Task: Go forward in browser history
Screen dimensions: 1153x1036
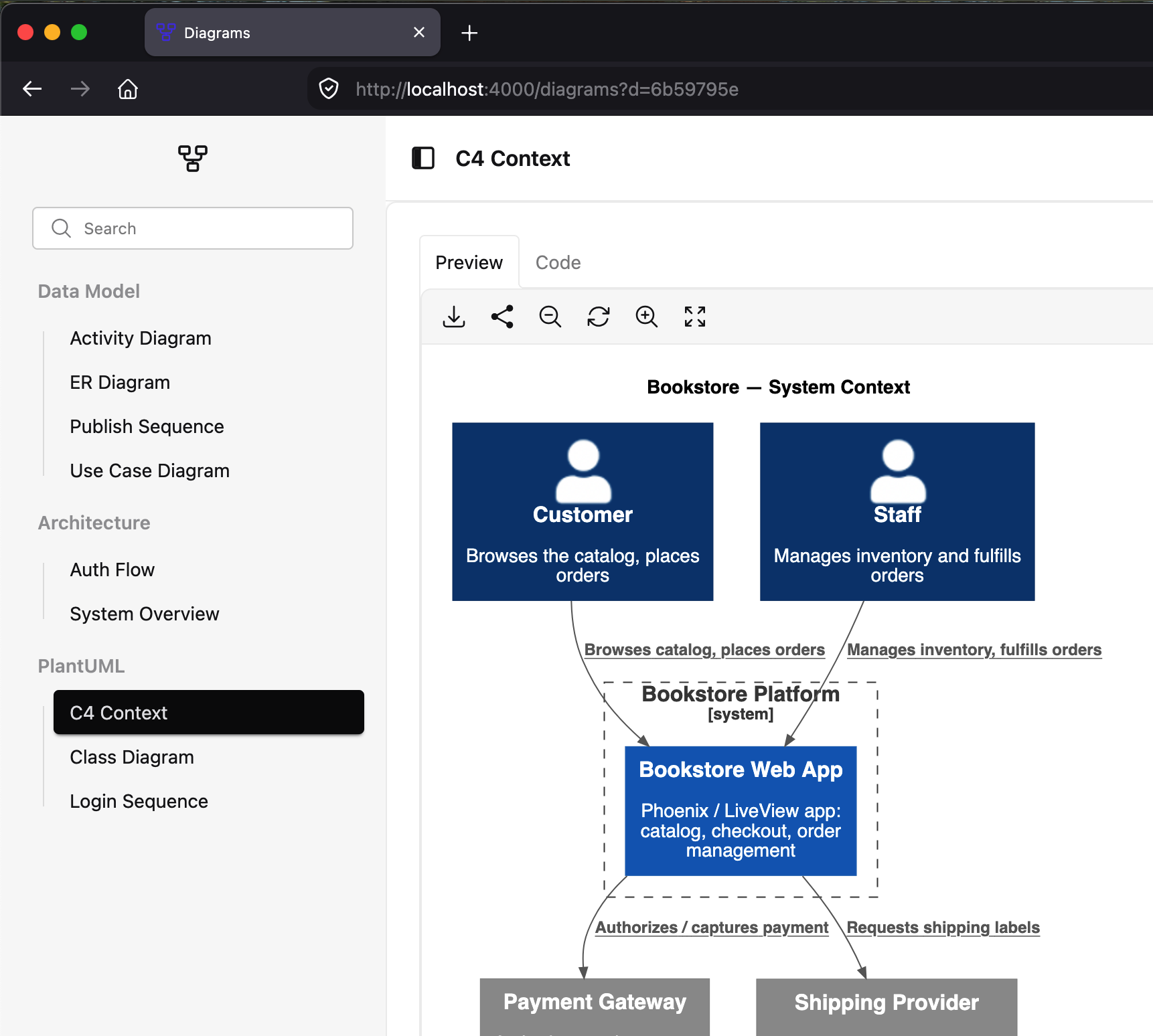Action: (80, 89)
